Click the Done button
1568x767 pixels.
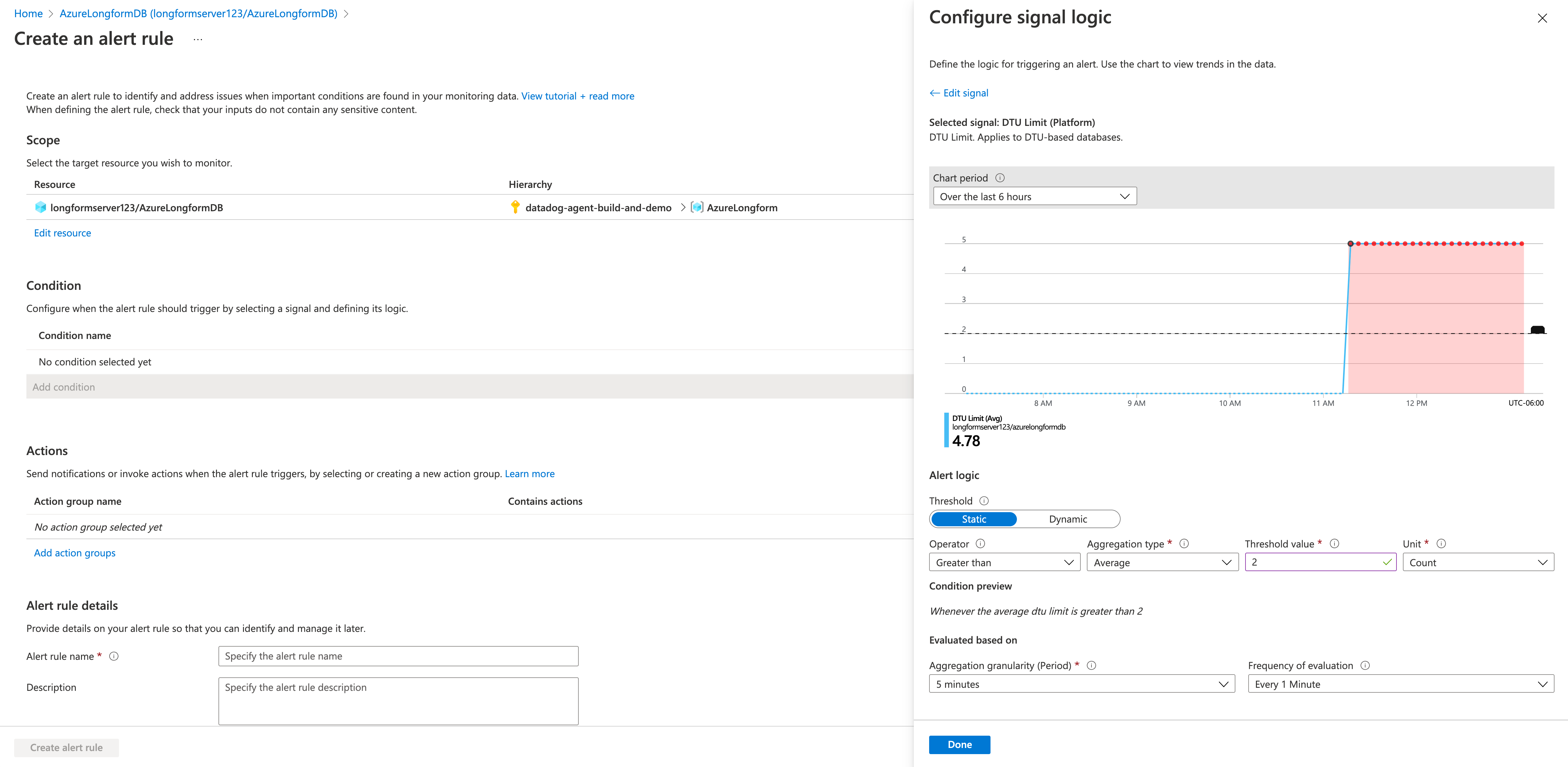(x=959, y=745)
